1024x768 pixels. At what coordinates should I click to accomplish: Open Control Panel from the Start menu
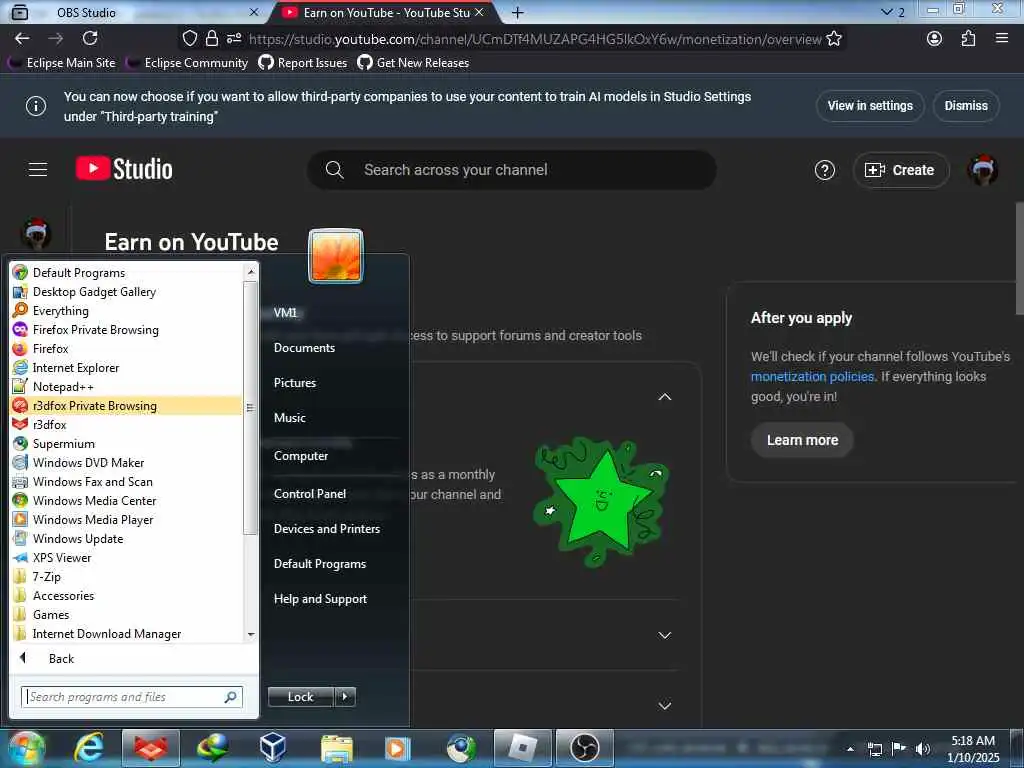(310, 494)
